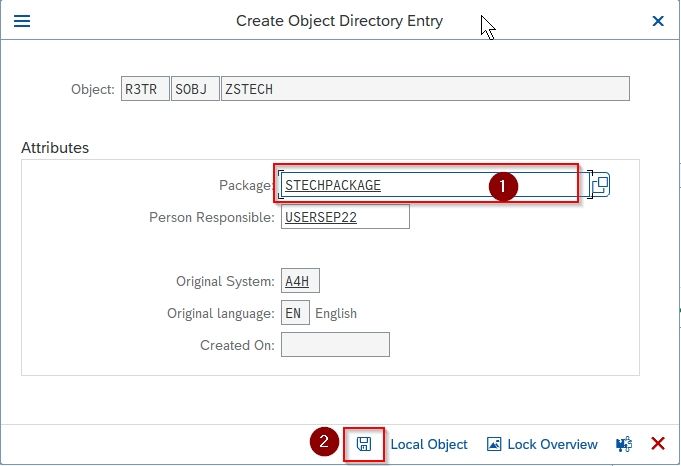Click the Save disk icon
This screenshot has width=681, height=466.
coord(364,444)
